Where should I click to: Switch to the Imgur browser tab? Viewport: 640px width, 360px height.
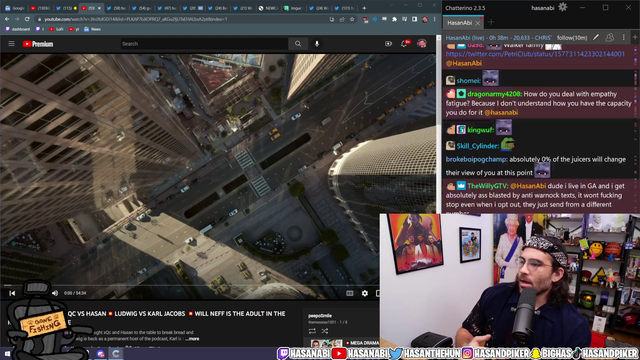point(293,8)
